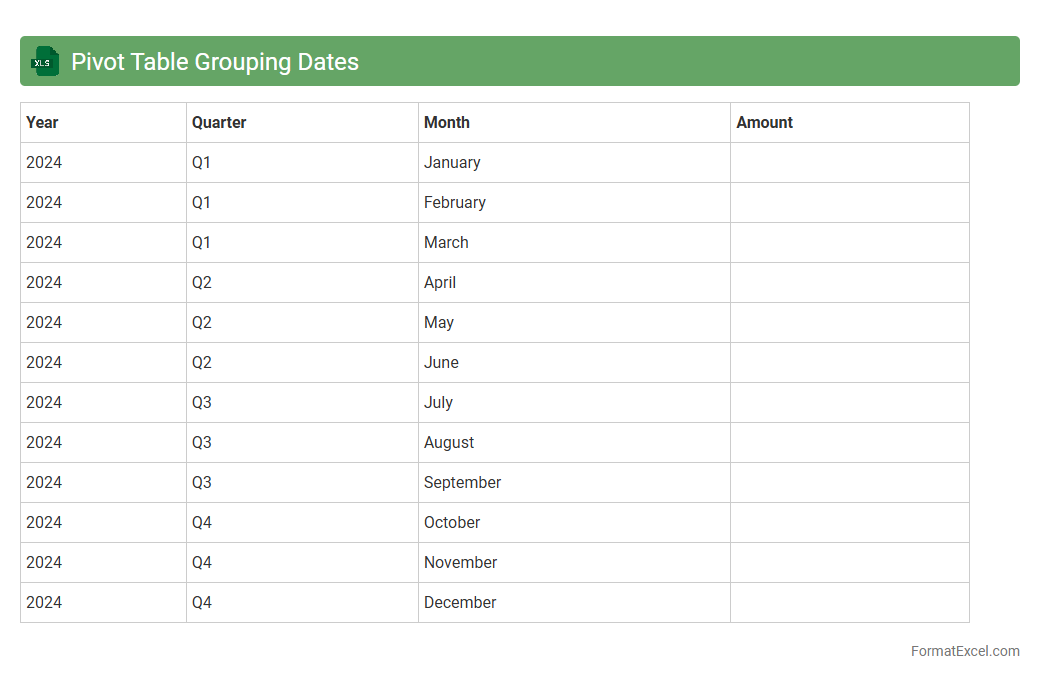Click the Q1 cell in January row
The width and height of the screenshot is (1040, 680).
click(202, 162)
